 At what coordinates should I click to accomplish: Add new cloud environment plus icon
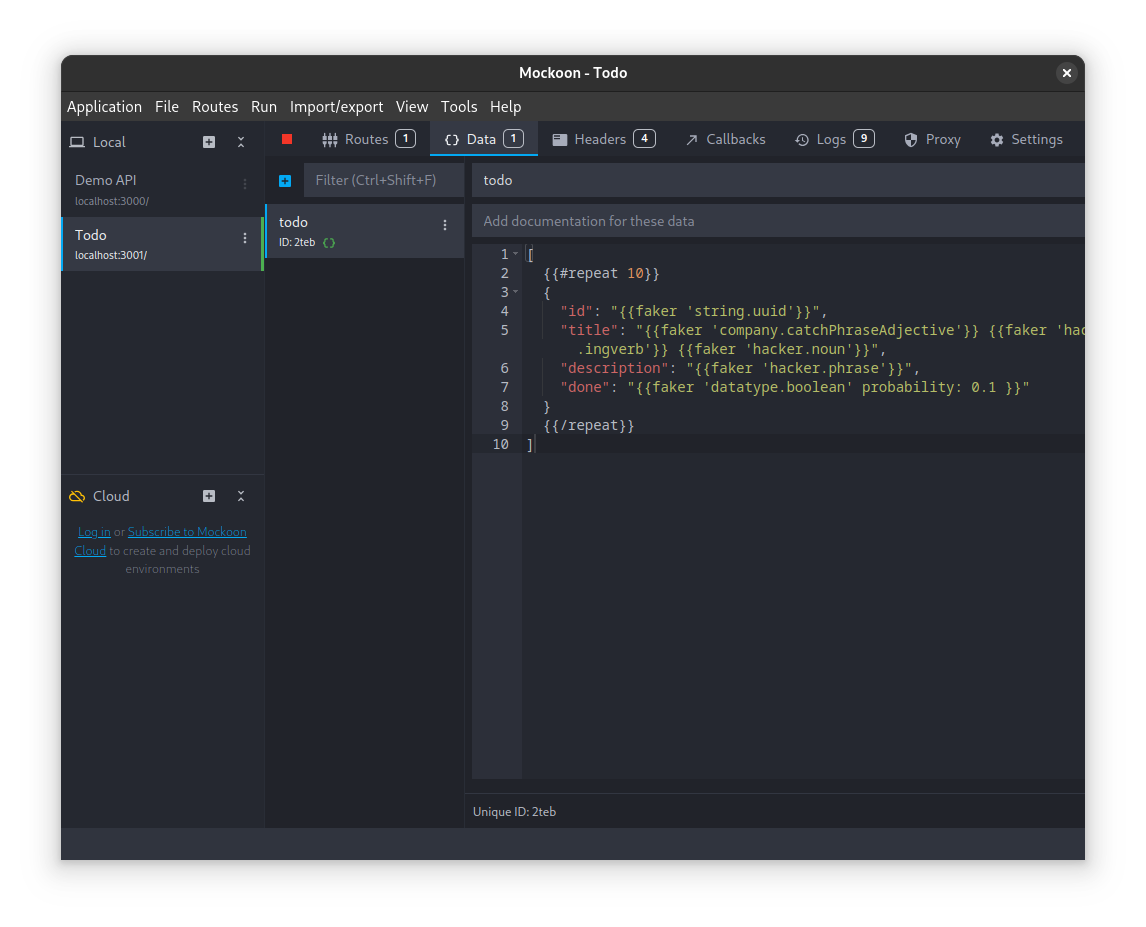(209, 496)
